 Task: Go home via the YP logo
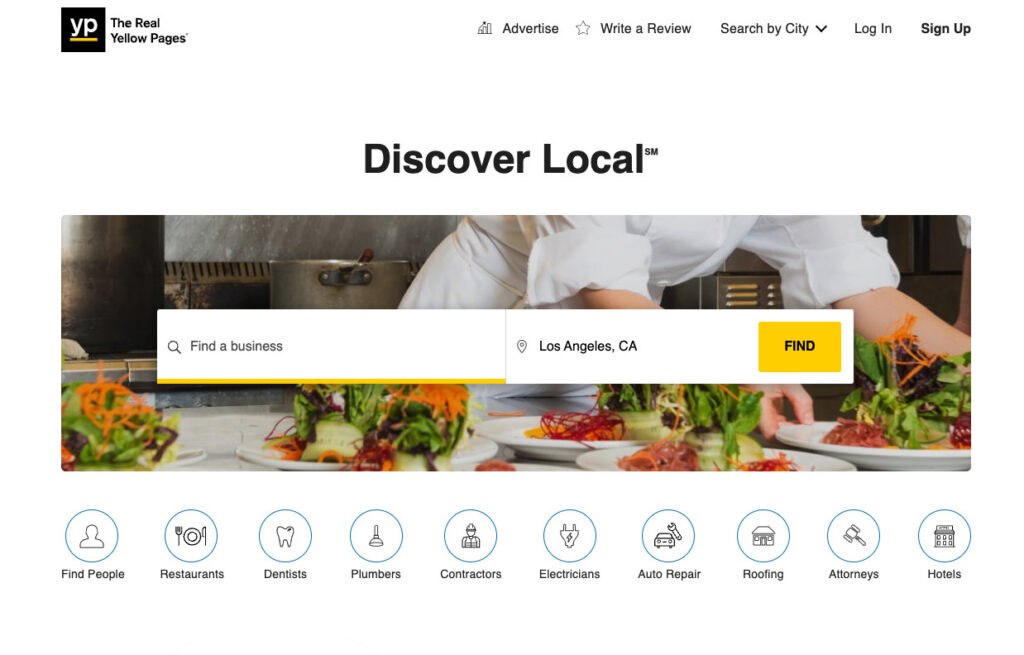pyautogui.click(x=83, y=29)
